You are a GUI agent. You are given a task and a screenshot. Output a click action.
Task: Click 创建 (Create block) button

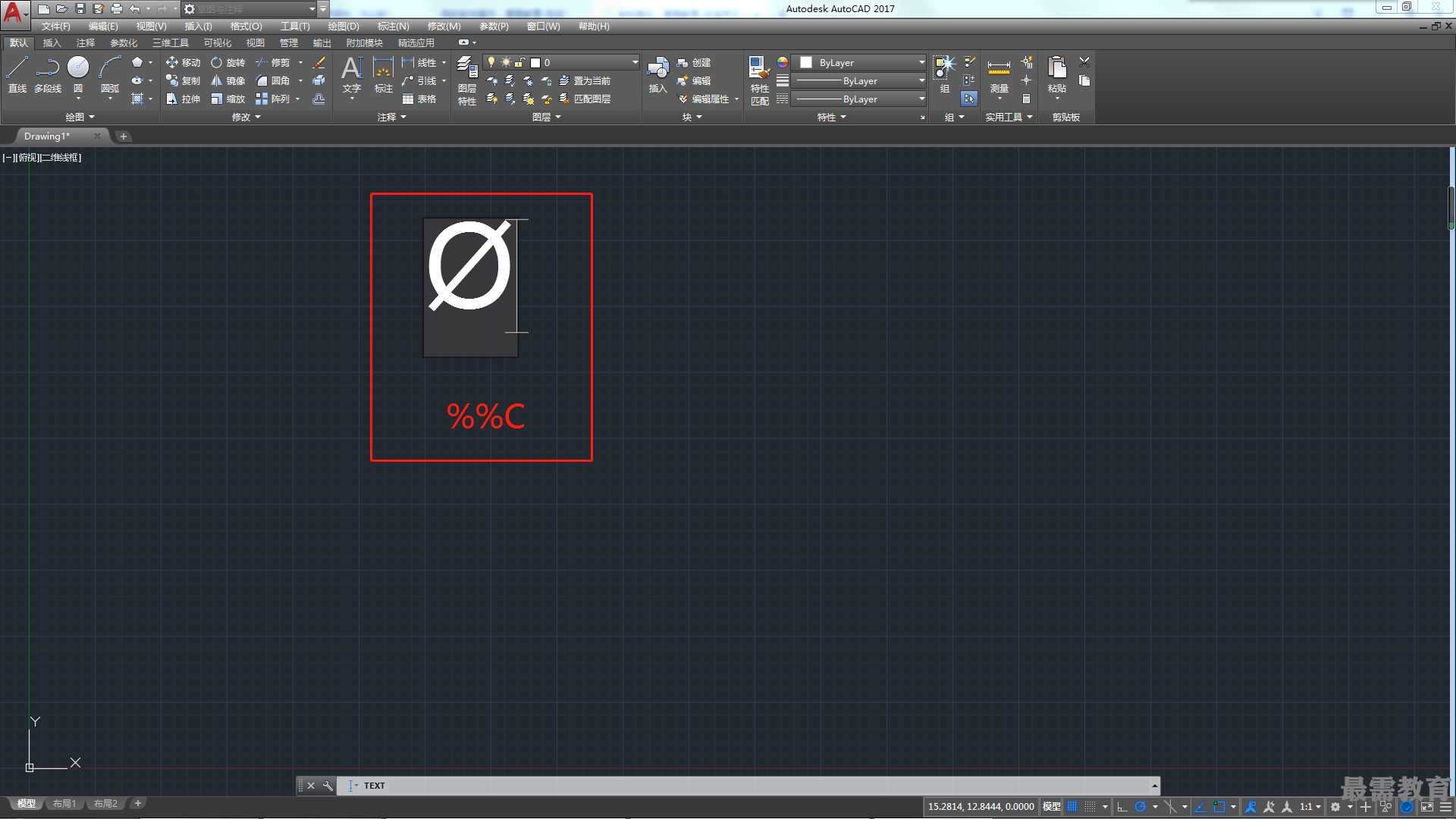[x=694, y=63]
